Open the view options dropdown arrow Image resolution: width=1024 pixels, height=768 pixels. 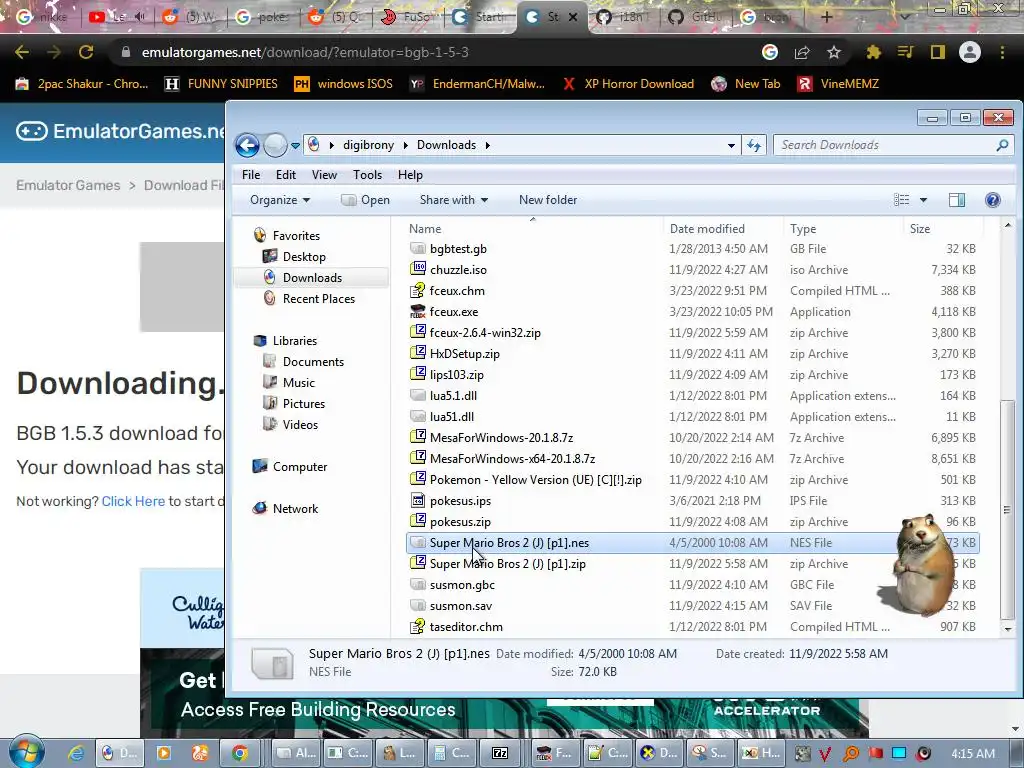[923, 200]
